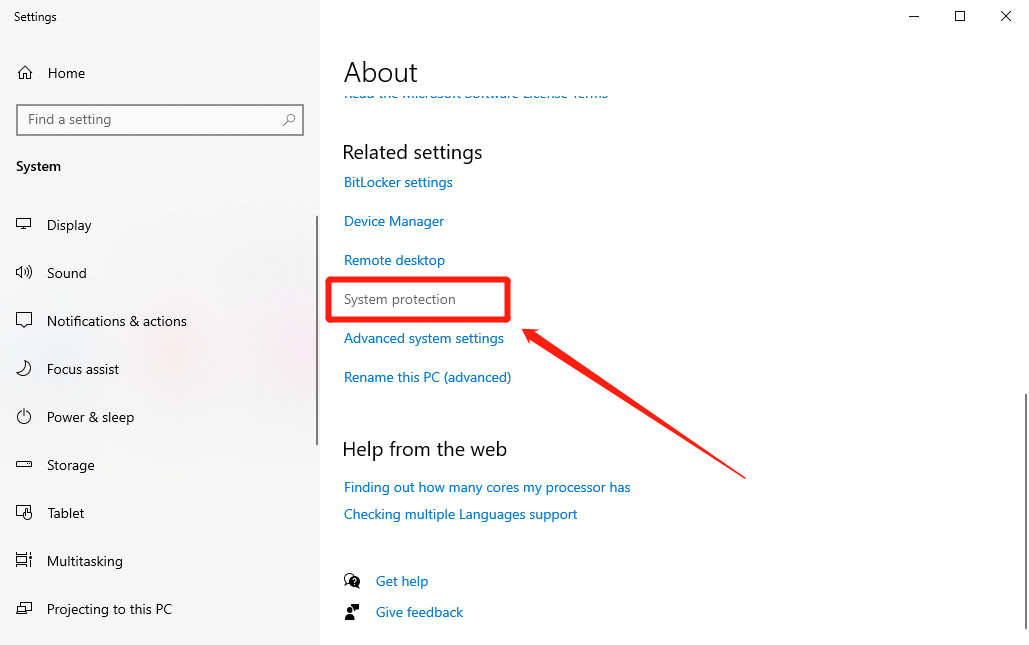Click the Notifications & actions icon

pyautogui.click(x=25, y=321)
